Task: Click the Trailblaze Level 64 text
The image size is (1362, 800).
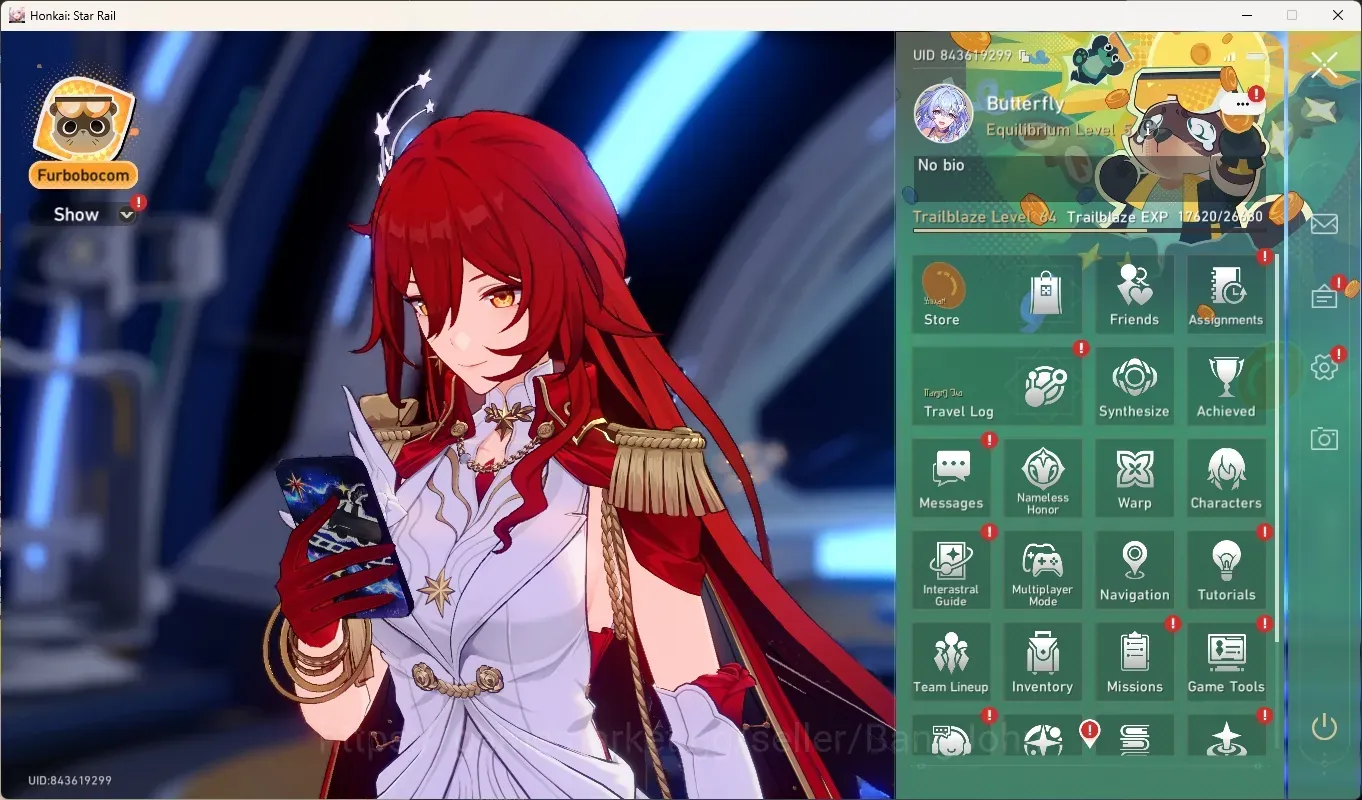Action: pyautogui.click(x=984, y=217)
